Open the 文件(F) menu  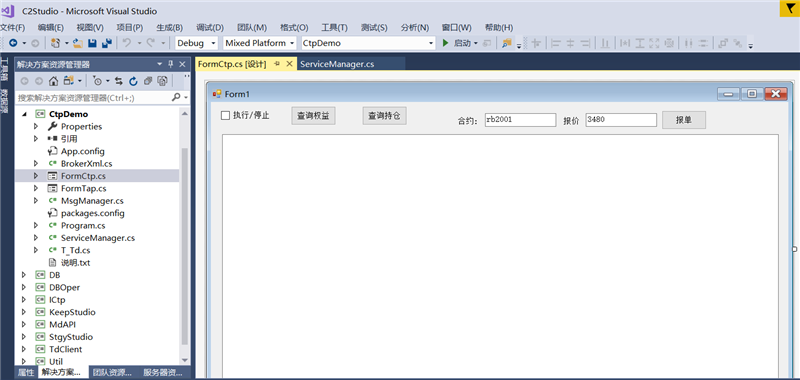point(13,28)
